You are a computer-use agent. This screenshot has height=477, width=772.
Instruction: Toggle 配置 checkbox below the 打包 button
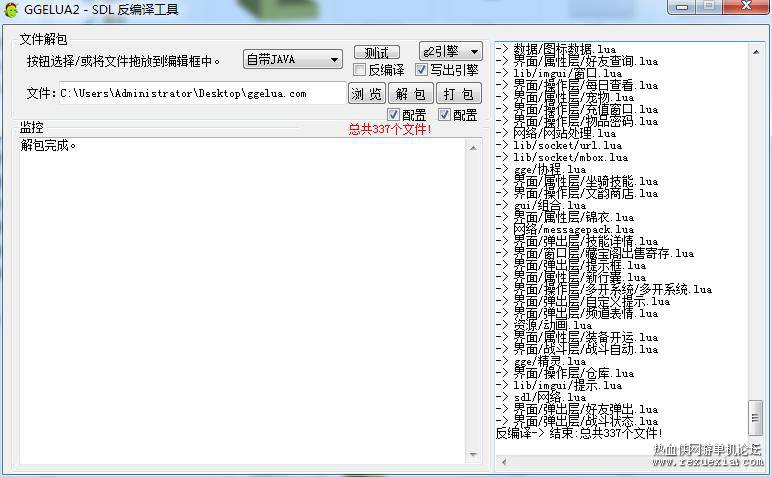coord(444,115)
